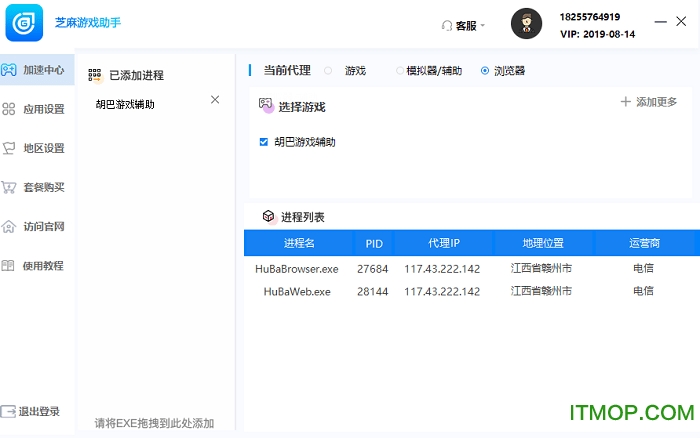Click the 退出登录 exit icon
700x438 pixels.
pos(8,411)
